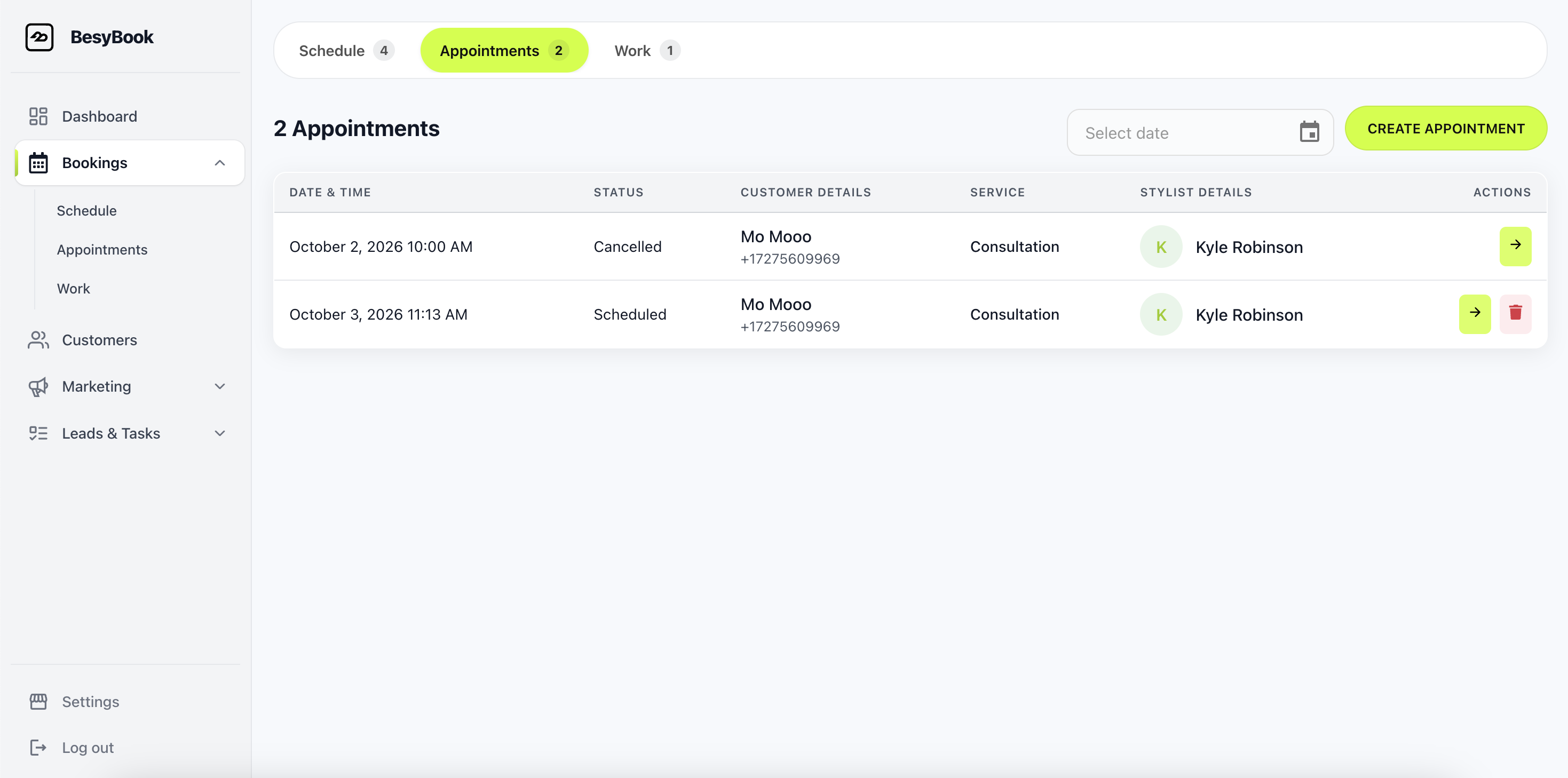The width and height of the screenshot is (1568, 778).
Task: Click the Cancelled status text
Action: (627, 247)
